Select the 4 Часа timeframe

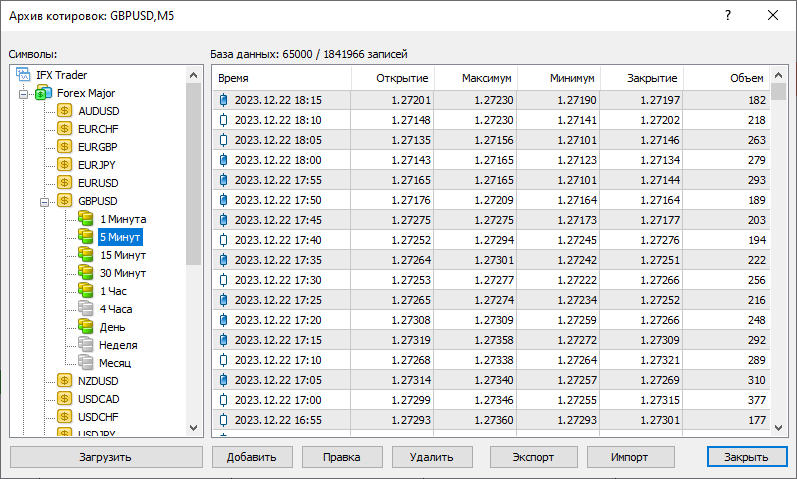pyautogui.click(x=116, y=309)
